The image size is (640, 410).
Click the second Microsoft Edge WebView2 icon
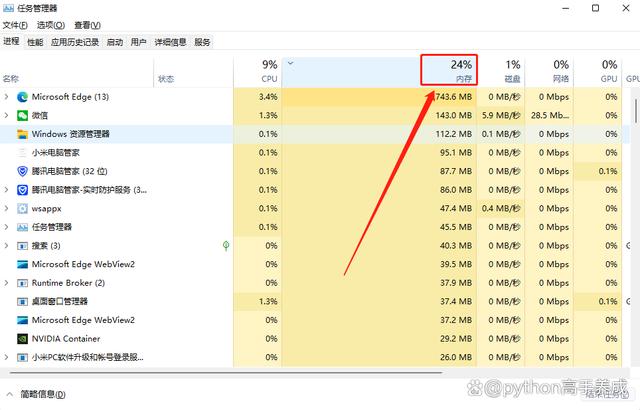(x=22, y=320)
